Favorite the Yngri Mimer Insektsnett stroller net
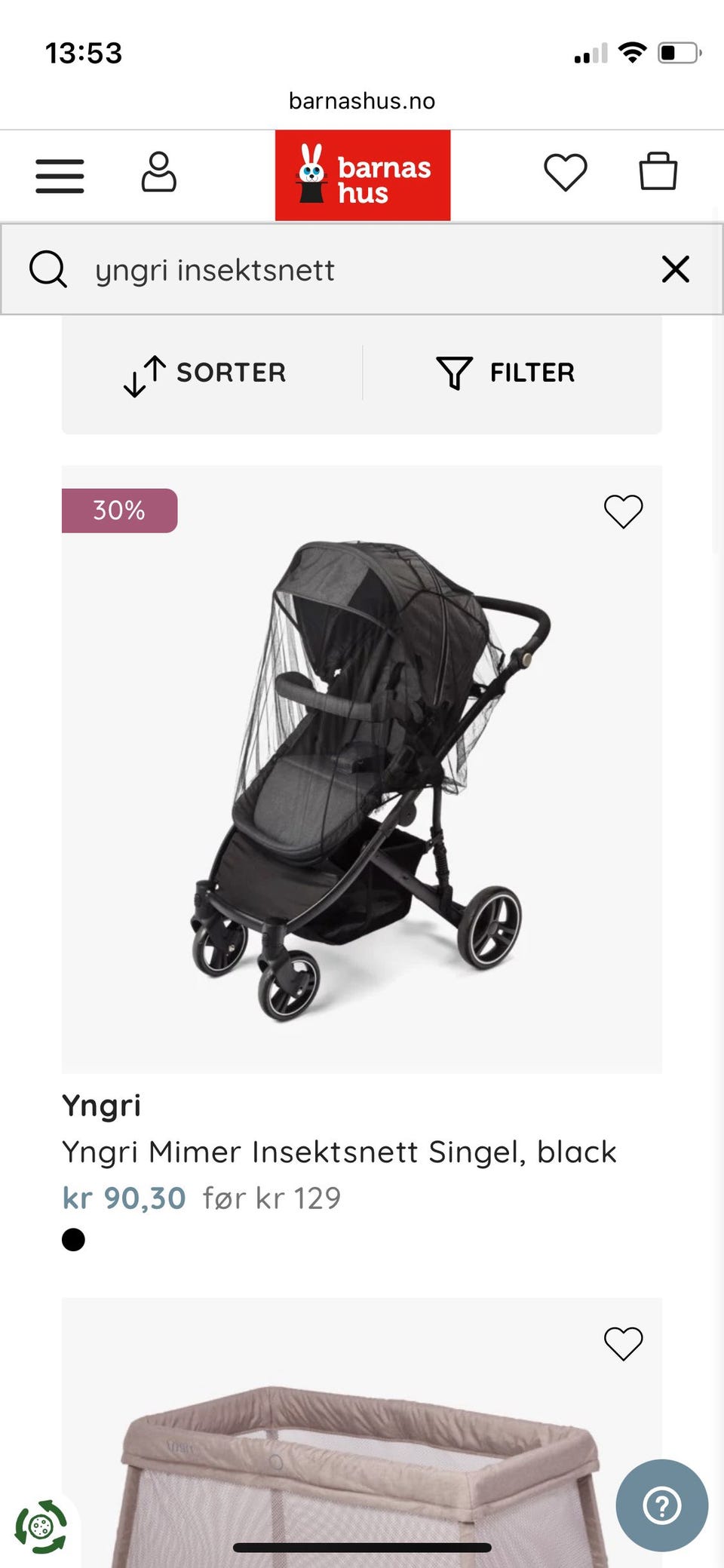 pos(624,511)
